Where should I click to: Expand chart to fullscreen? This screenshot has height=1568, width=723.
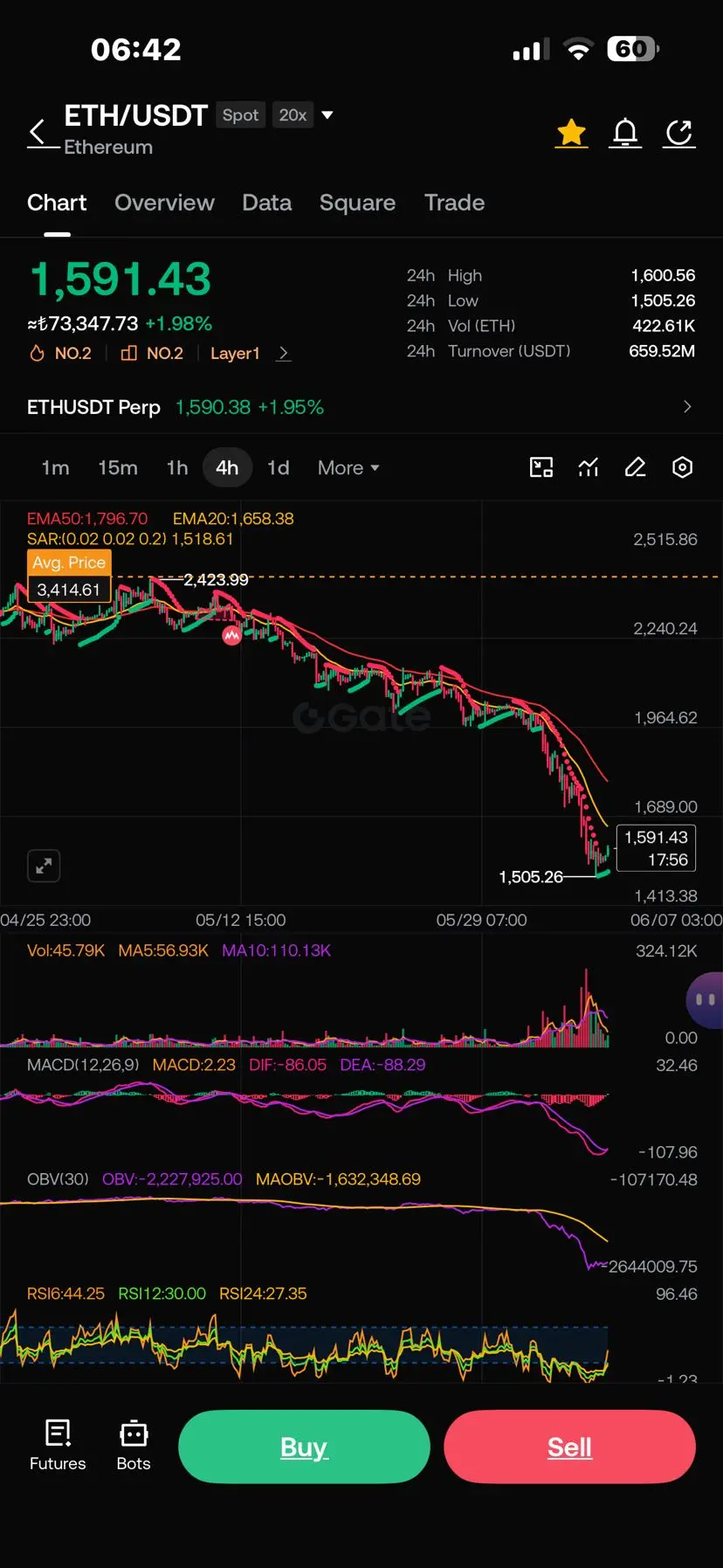[x=44, y=866]
